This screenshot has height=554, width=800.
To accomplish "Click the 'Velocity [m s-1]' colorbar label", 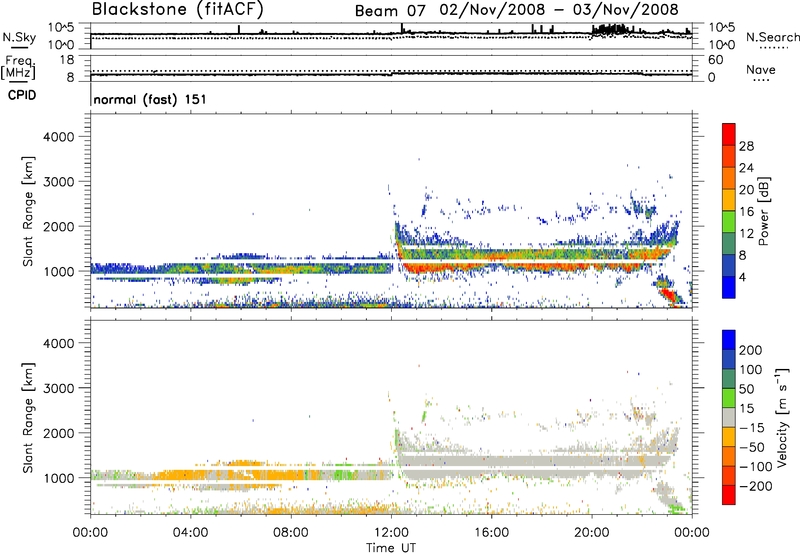I will point(782,417).
